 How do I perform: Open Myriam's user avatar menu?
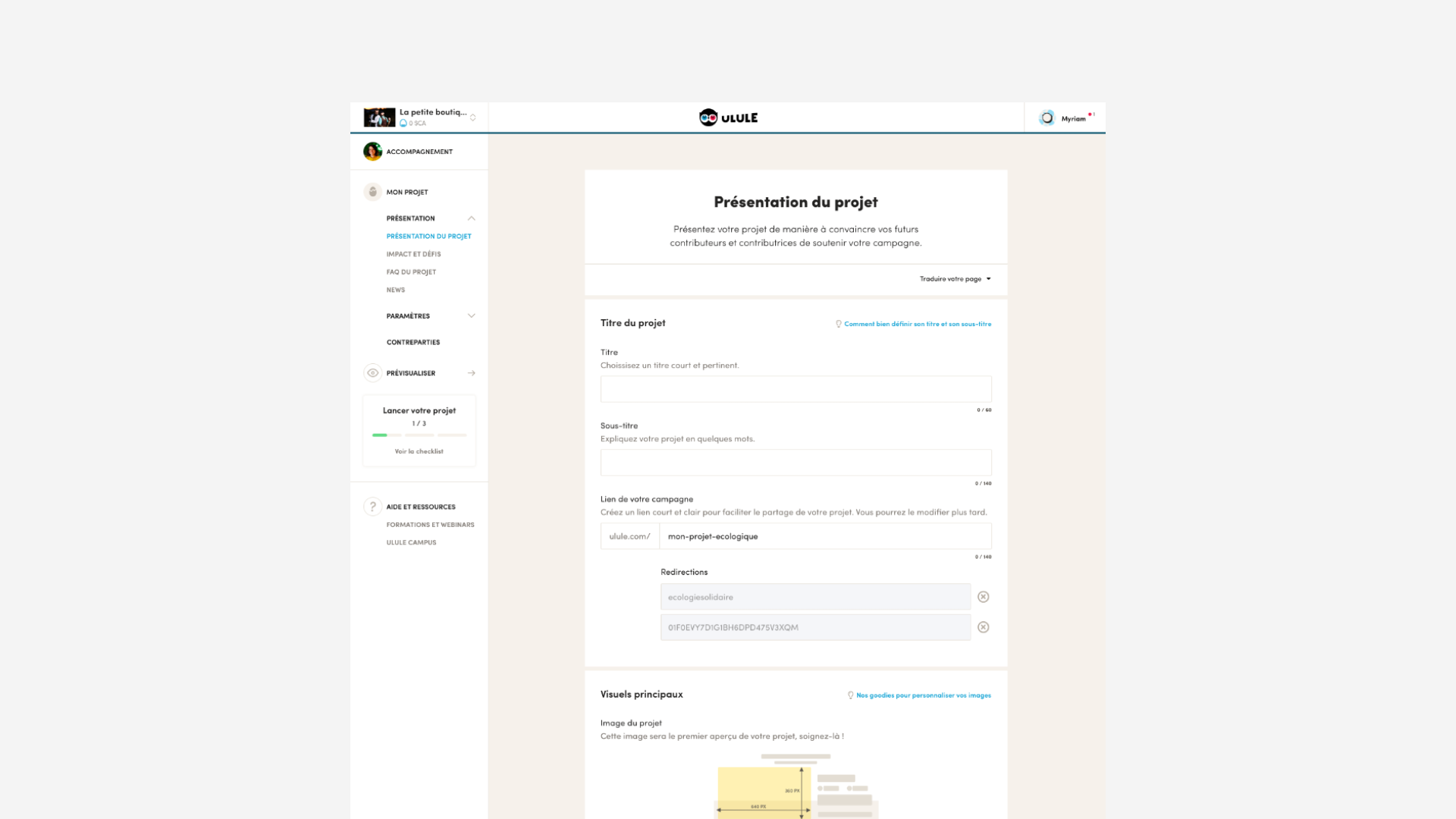[x=1046, y=118]
